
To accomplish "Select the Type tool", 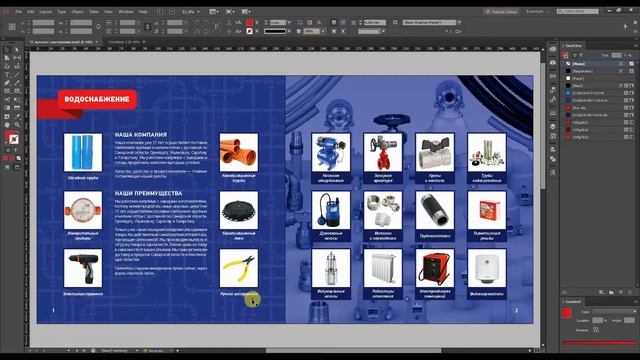I will pyautogui.click(x=7, y=75).
